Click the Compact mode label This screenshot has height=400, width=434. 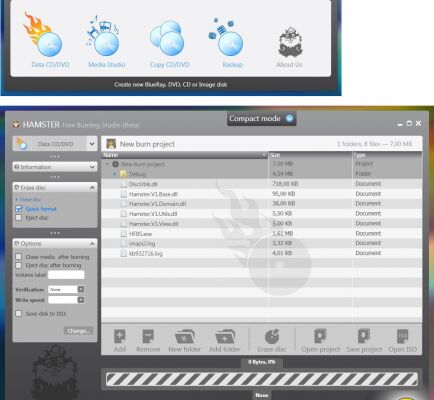click(x=255, y=118)
